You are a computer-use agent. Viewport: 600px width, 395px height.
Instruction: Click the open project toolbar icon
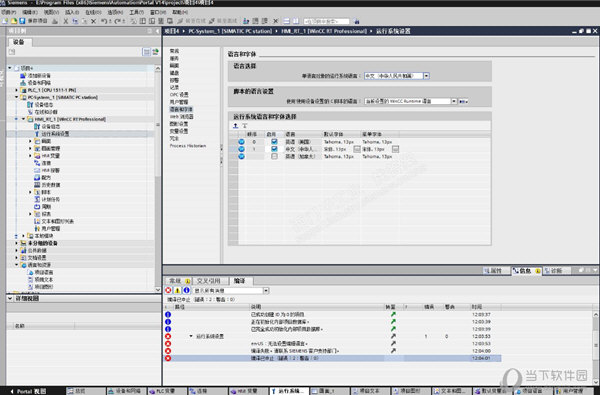pyautogui.click(x=13, y=21)
